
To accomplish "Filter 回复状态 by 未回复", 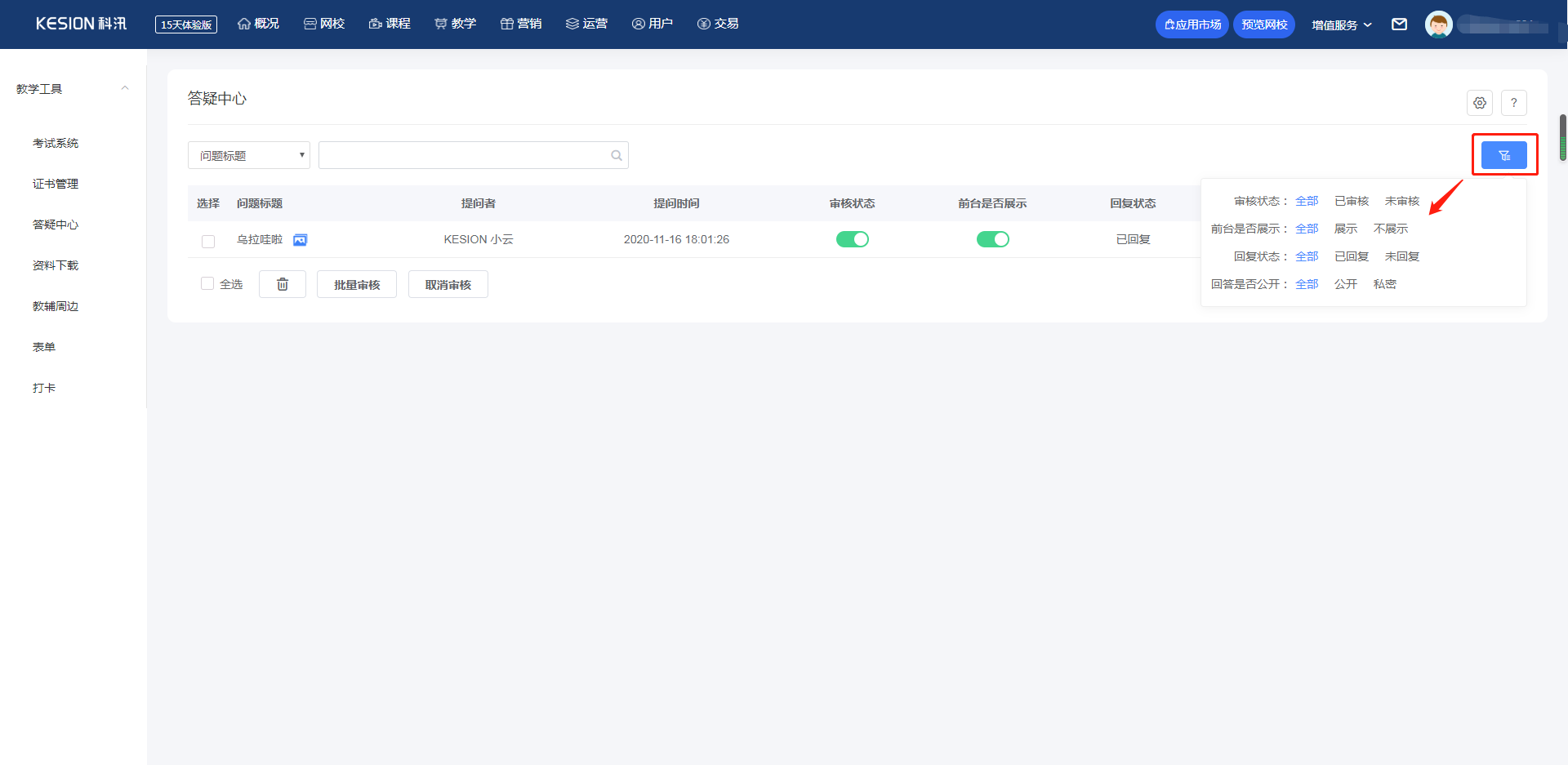I will tap(1402, 256).
